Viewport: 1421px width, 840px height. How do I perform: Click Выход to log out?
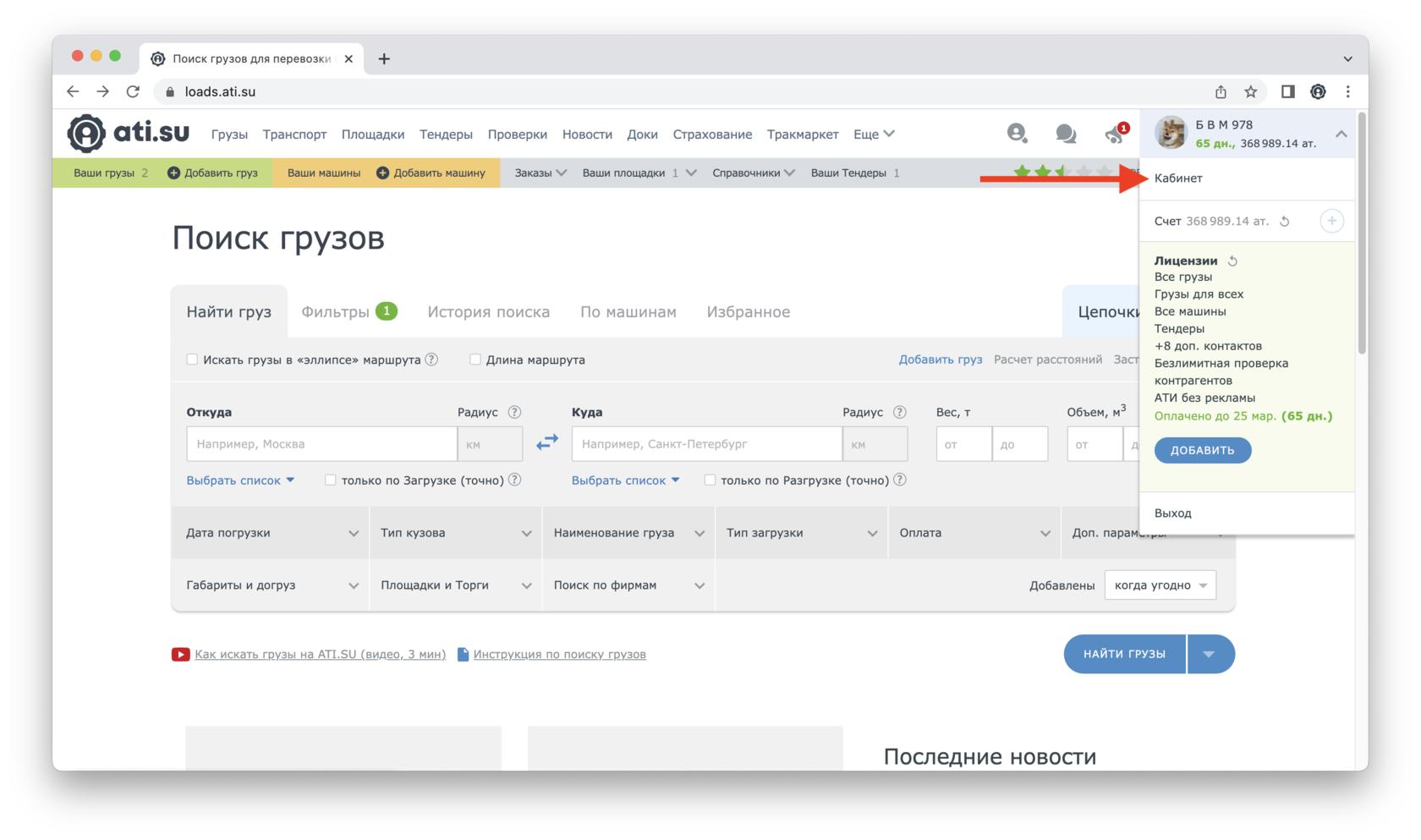click(x=1172, y=513)
